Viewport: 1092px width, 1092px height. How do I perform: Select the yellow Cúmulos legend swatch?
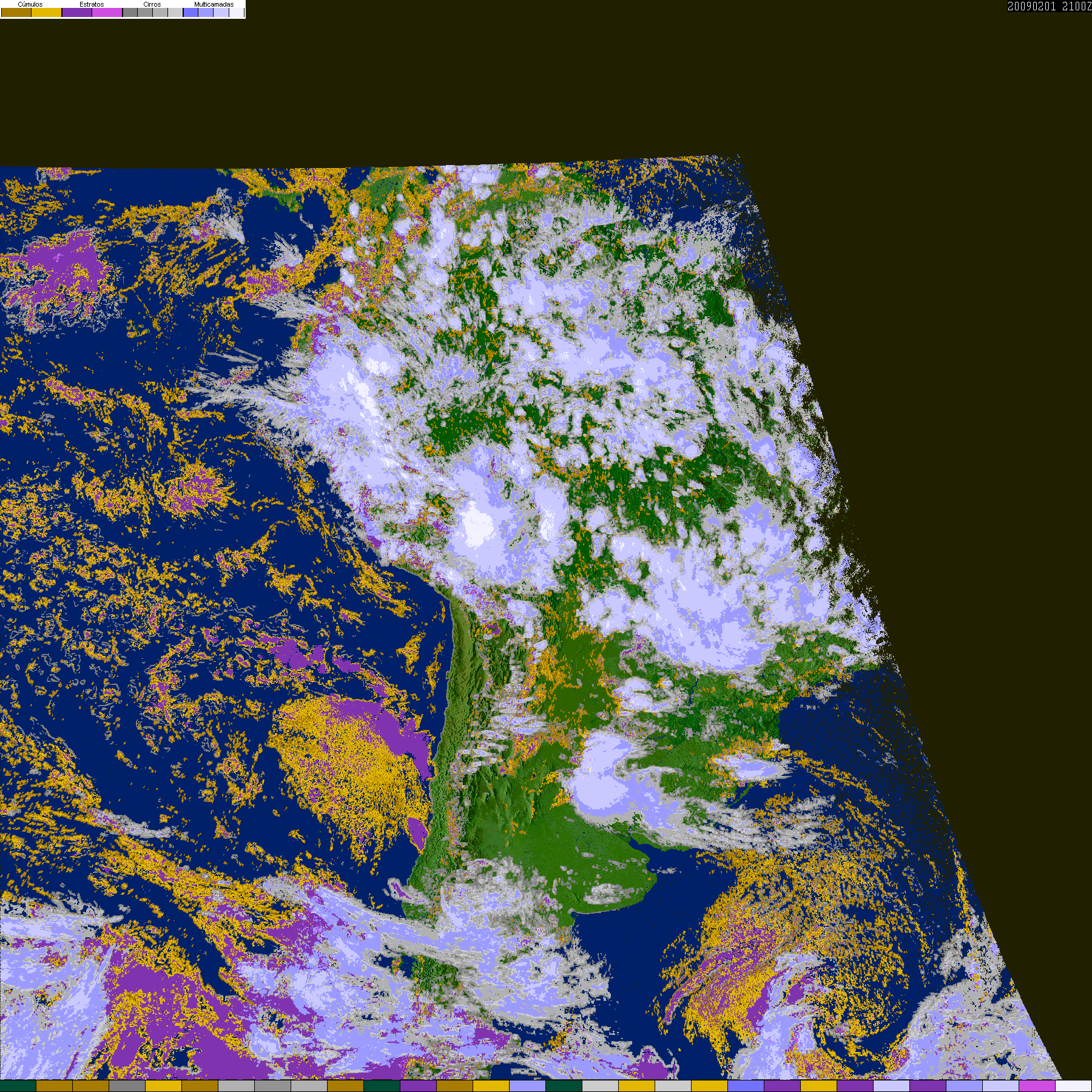pos(47,12)
